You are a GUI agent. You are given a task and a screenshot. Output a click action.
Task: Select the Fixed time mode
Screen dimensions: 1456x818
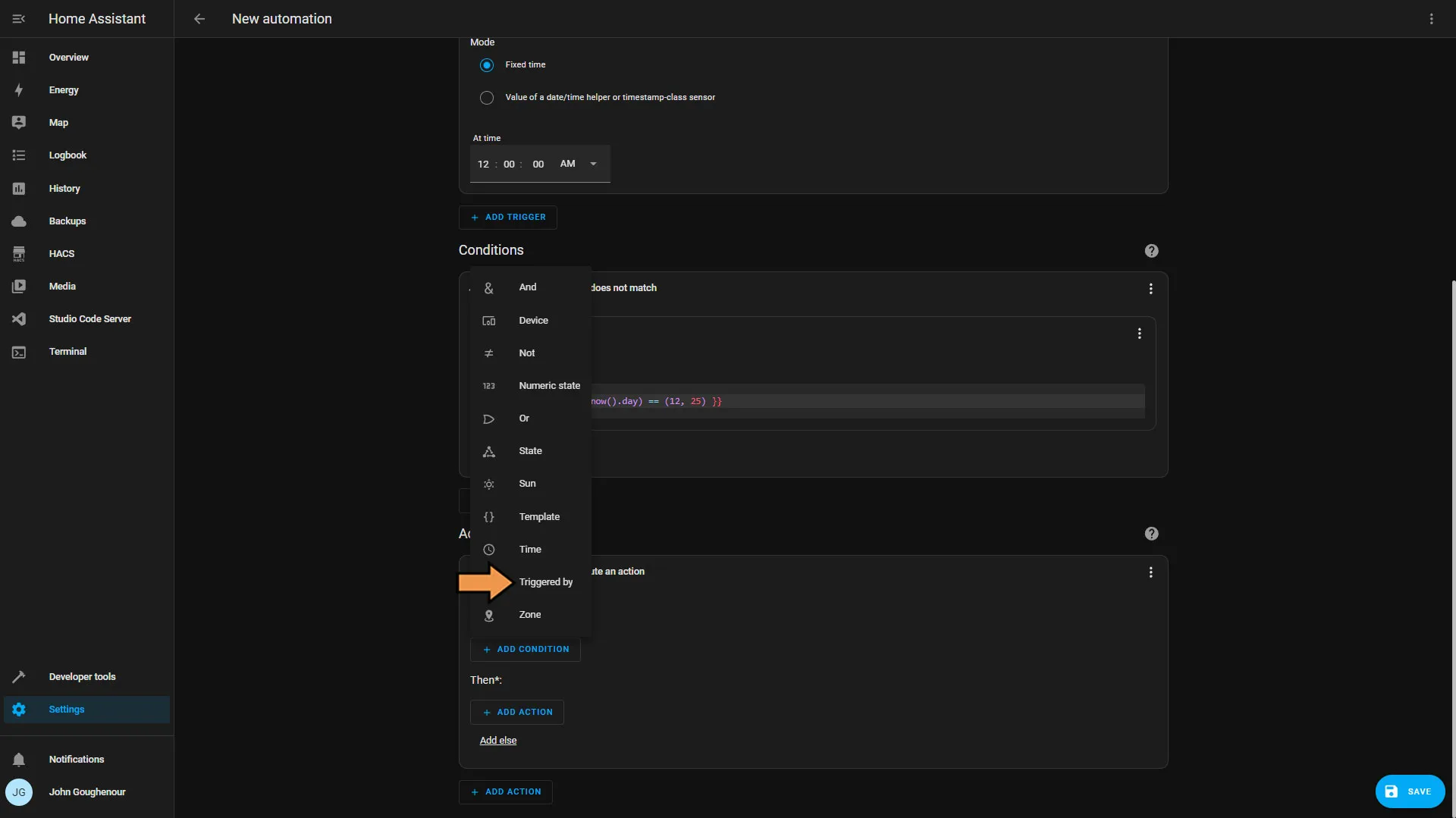487,65
